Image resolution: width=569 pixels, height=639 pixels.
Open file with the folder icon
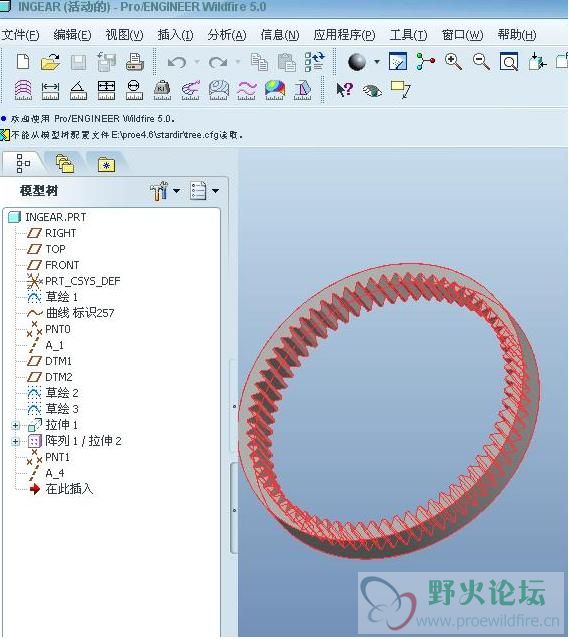coord(51,62)
